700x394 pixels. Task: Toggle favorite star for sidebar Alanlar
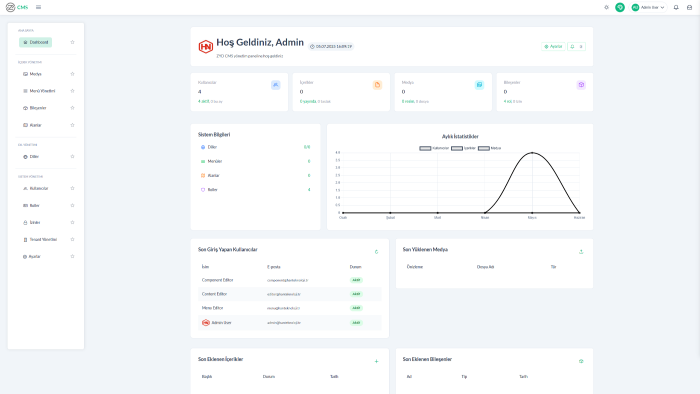click(72, 125)
